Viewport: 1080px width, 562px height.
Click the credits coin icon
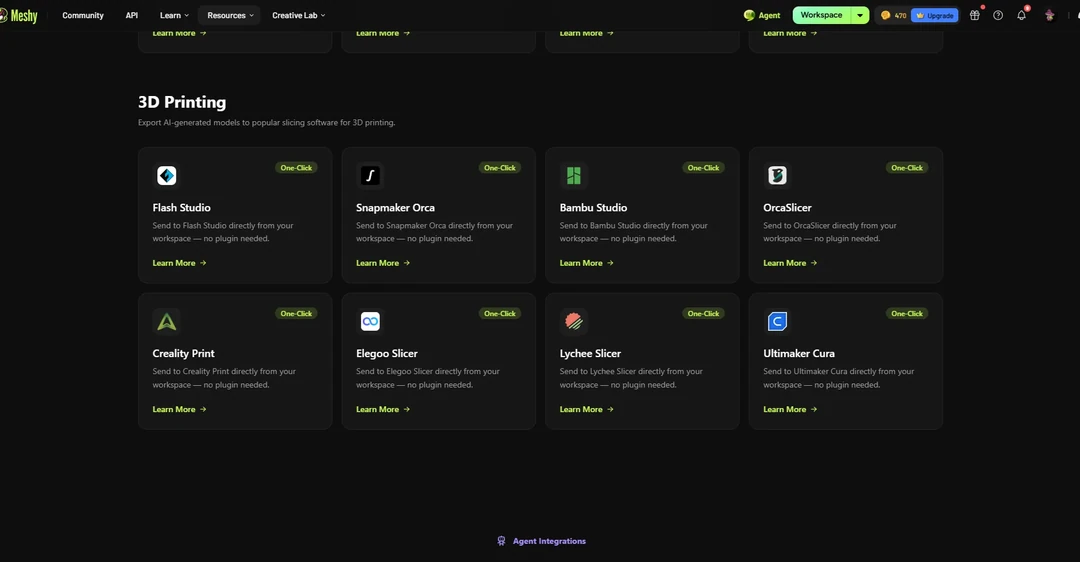pos(885,15)
